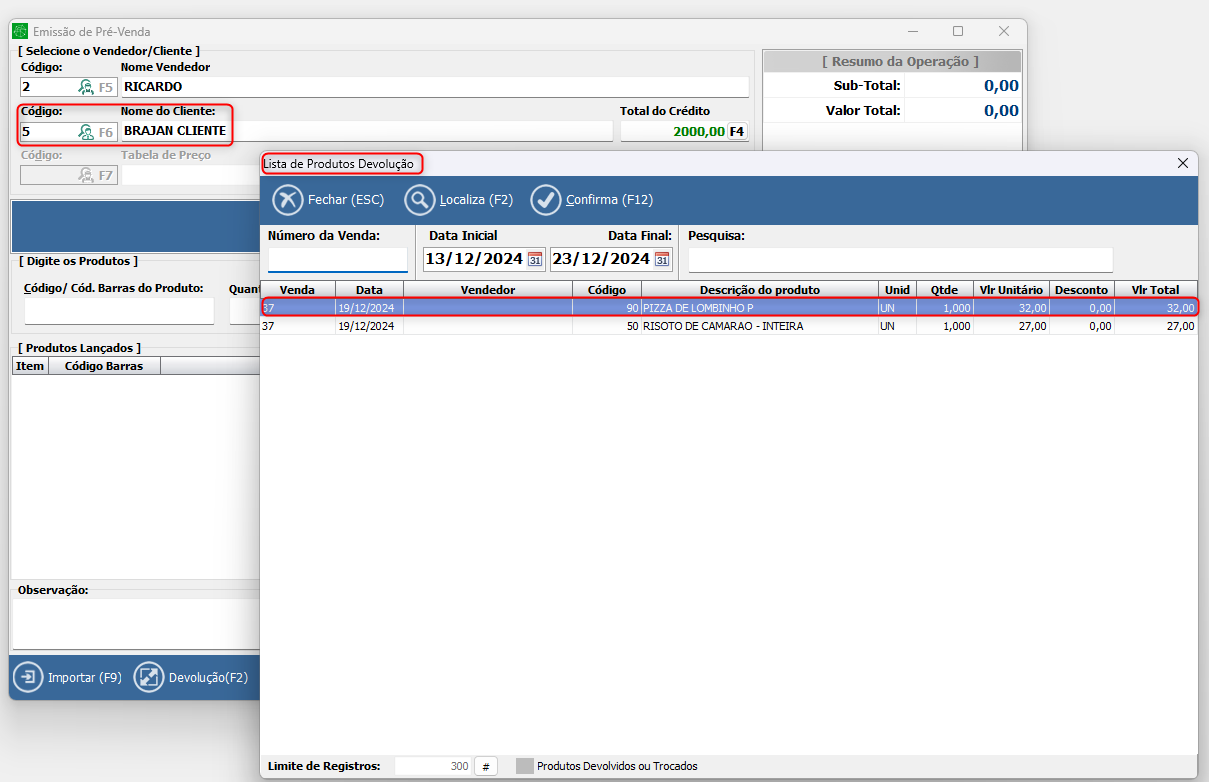The height and width of the screenshot is (782, 1209).
Task: Sort by Descrição do produto column header
Action: pos(759,290)
